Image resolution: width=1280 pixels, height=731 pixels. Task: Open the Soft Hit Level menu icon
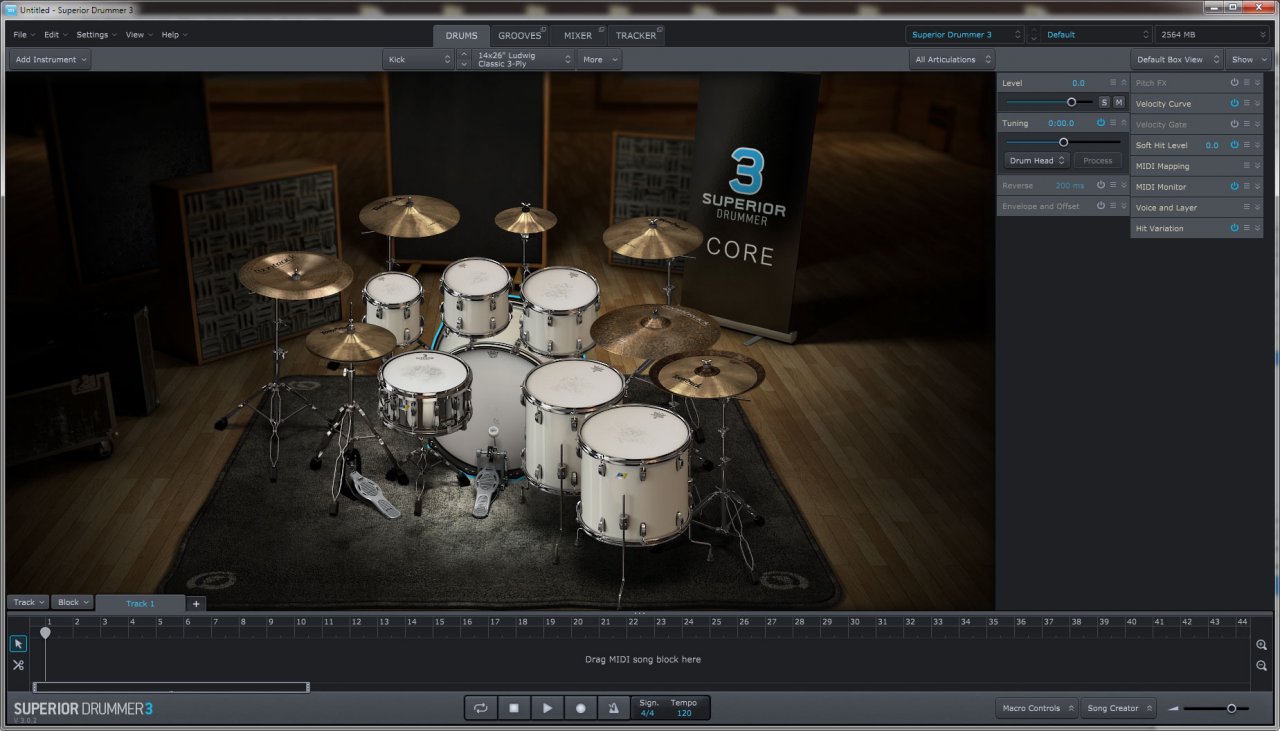(1247, 145)
